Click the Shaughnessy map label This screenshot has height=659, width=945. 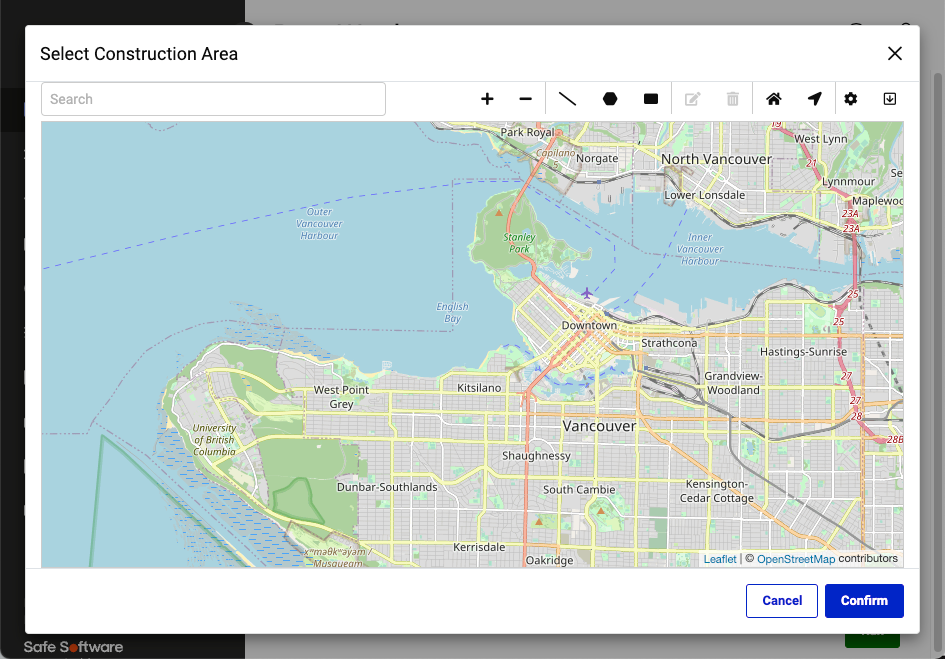click(536, 456)
